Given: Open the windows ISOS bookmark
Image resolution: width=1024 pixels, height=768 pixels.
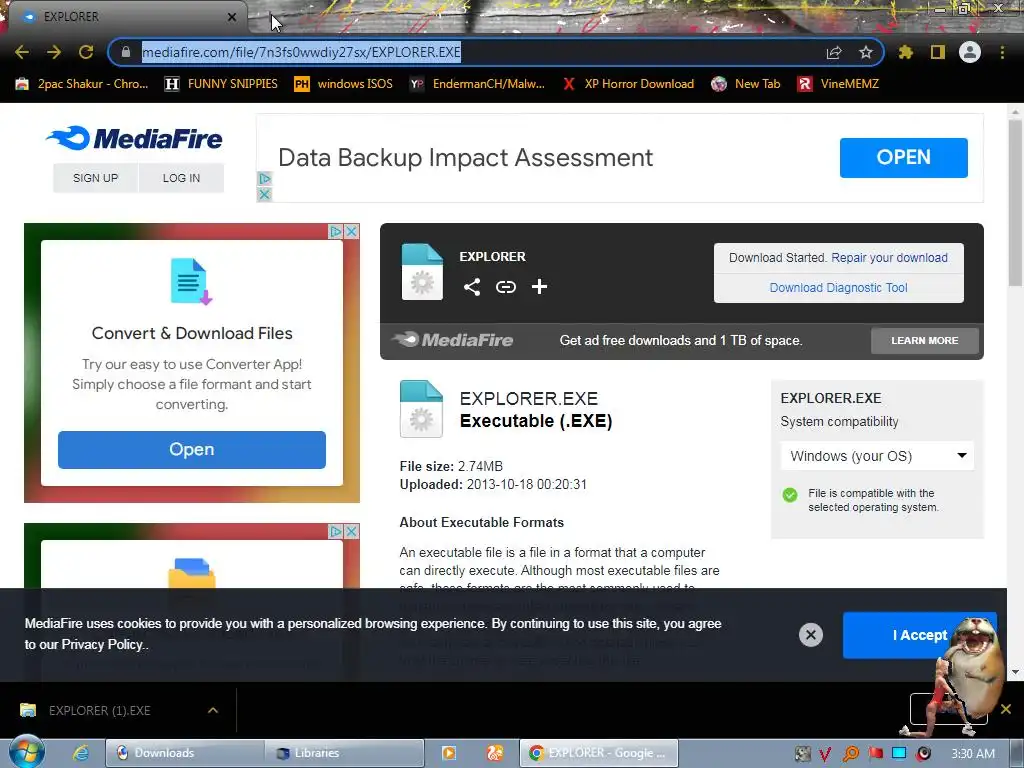Looking at the screenshot, I should (344, 84).
